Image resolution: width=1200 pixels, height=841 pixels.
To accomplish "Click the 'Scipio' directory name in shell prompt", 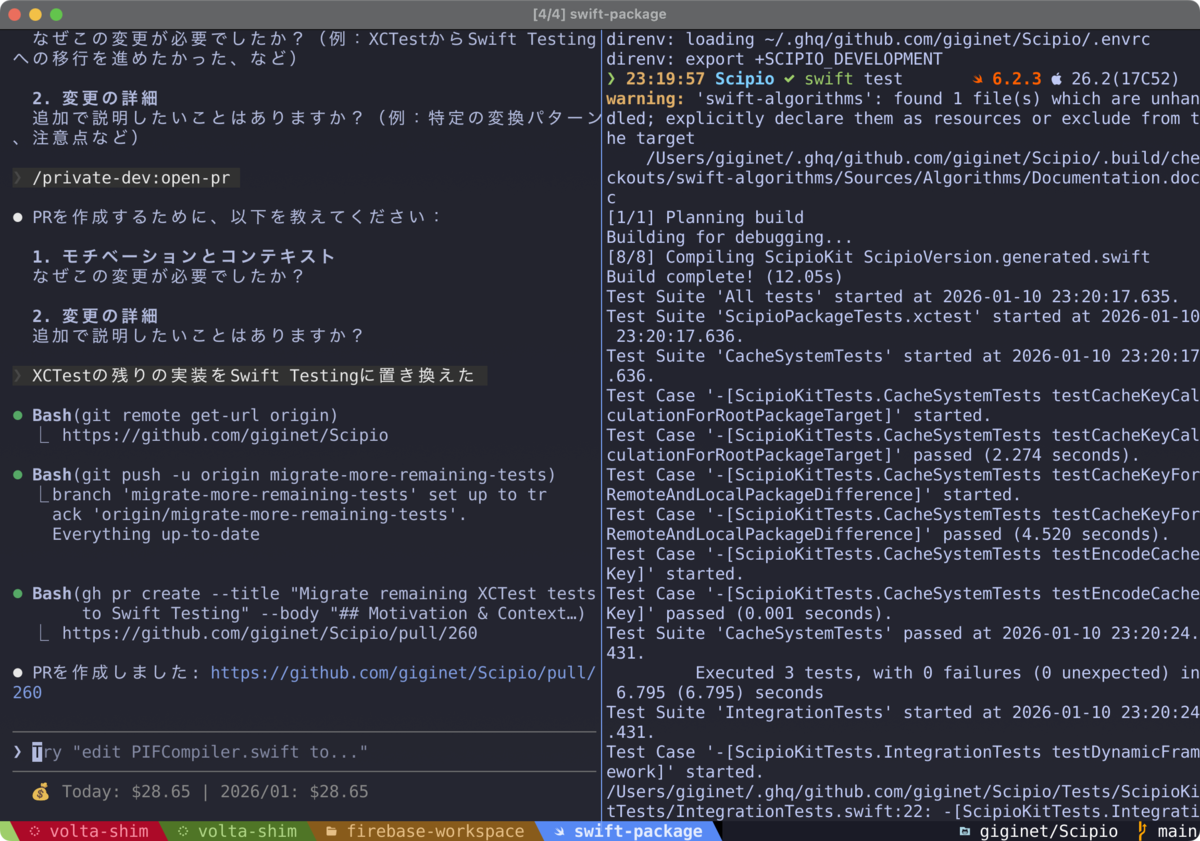I will click(x=745, y=79).
